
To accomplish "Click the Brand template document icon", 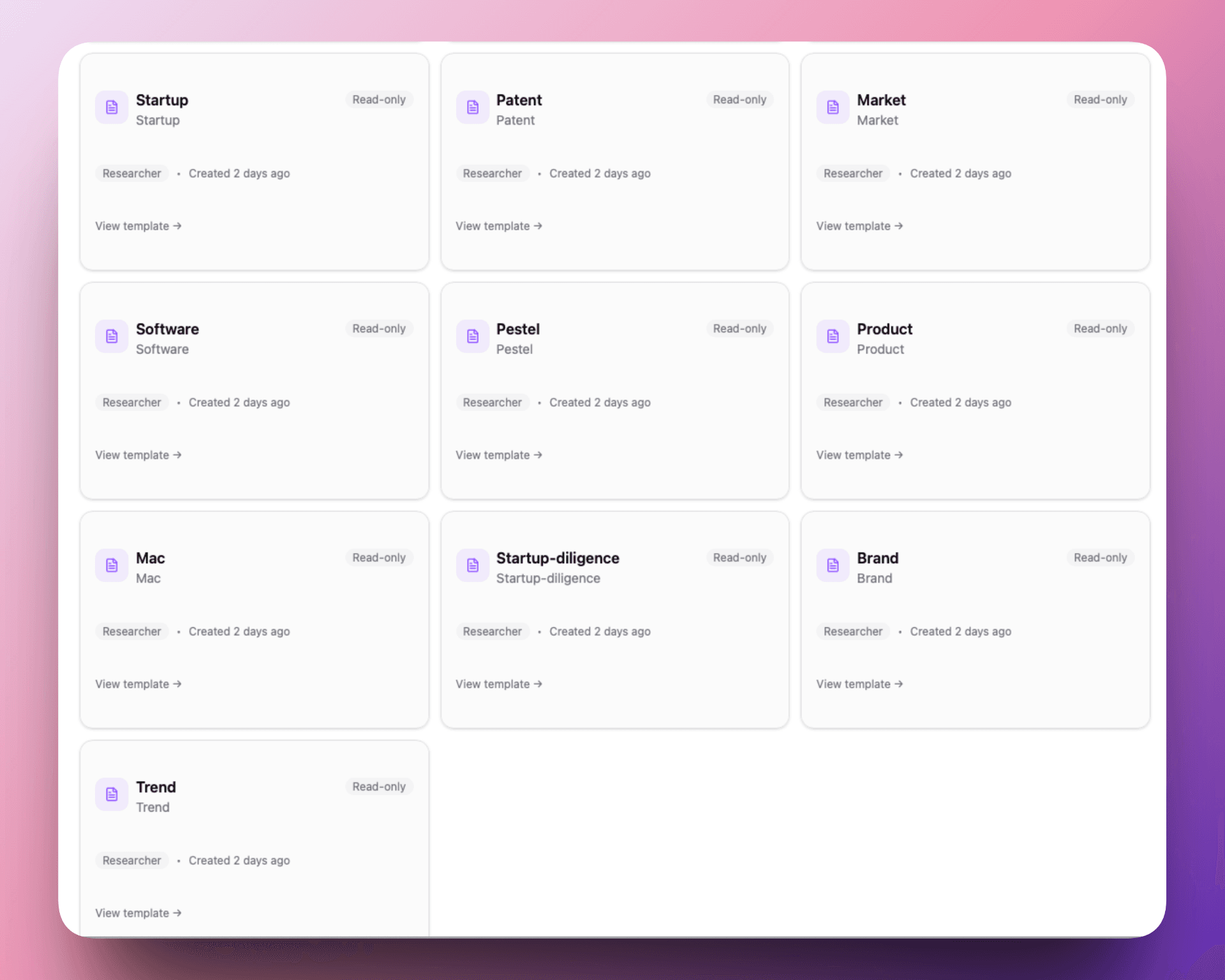I will pyautogui.click(x=833, y=565).
